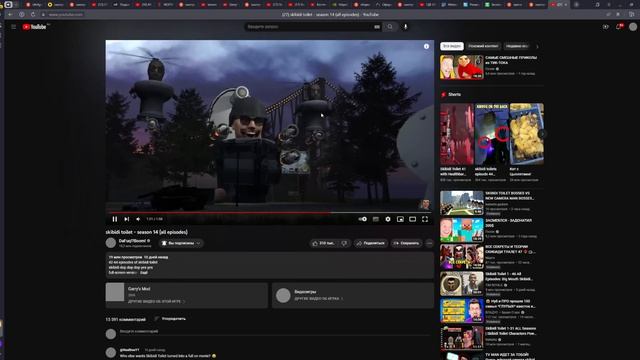Dislike the video with thumbs down
The image size is (640, 360).
pyautogui.click(x=345, y=243)
